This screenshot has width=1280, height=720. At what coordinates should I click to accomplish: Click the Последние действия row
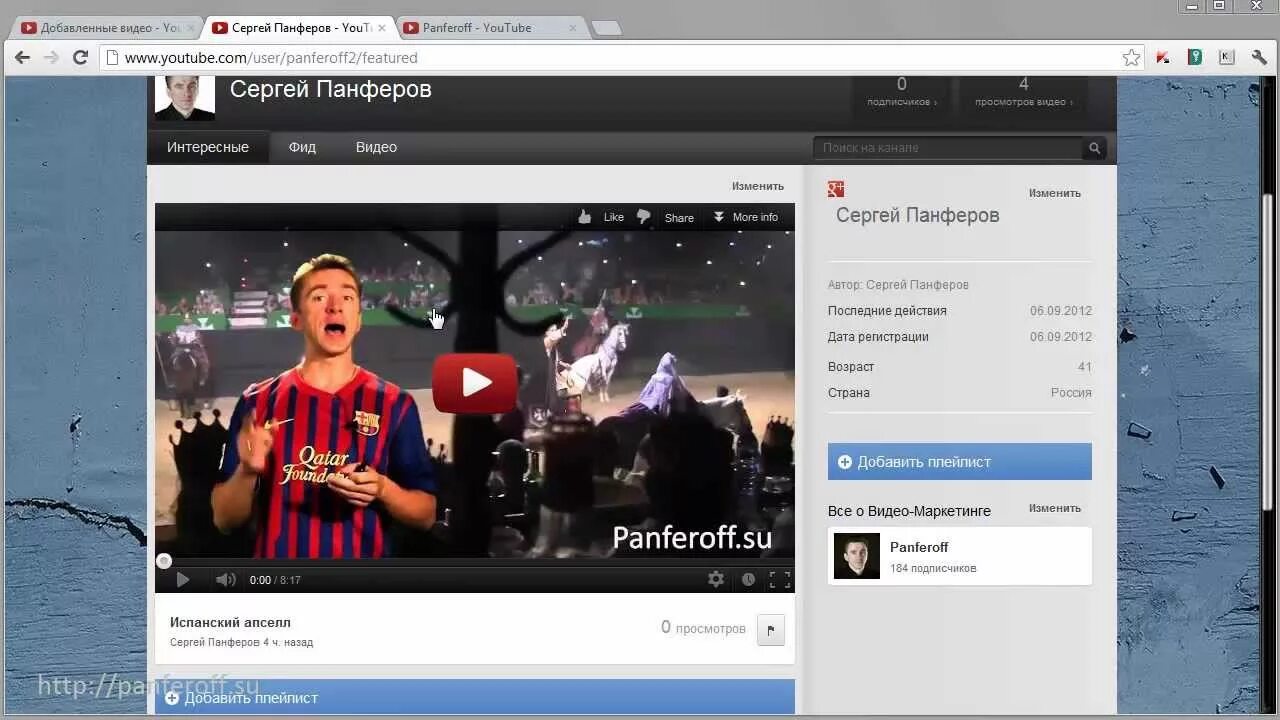(960, 311)
